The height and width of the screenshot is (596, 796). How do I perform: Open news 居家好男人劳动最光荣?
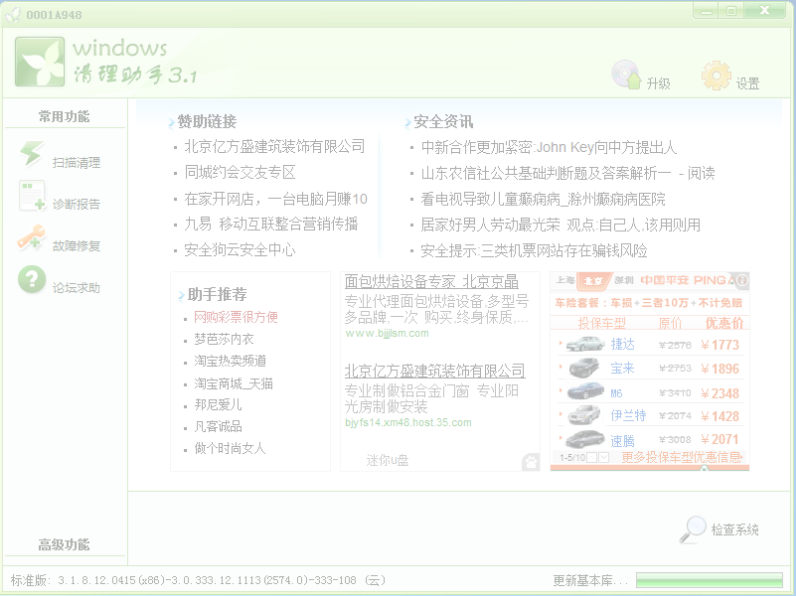(x=560, y=225)
